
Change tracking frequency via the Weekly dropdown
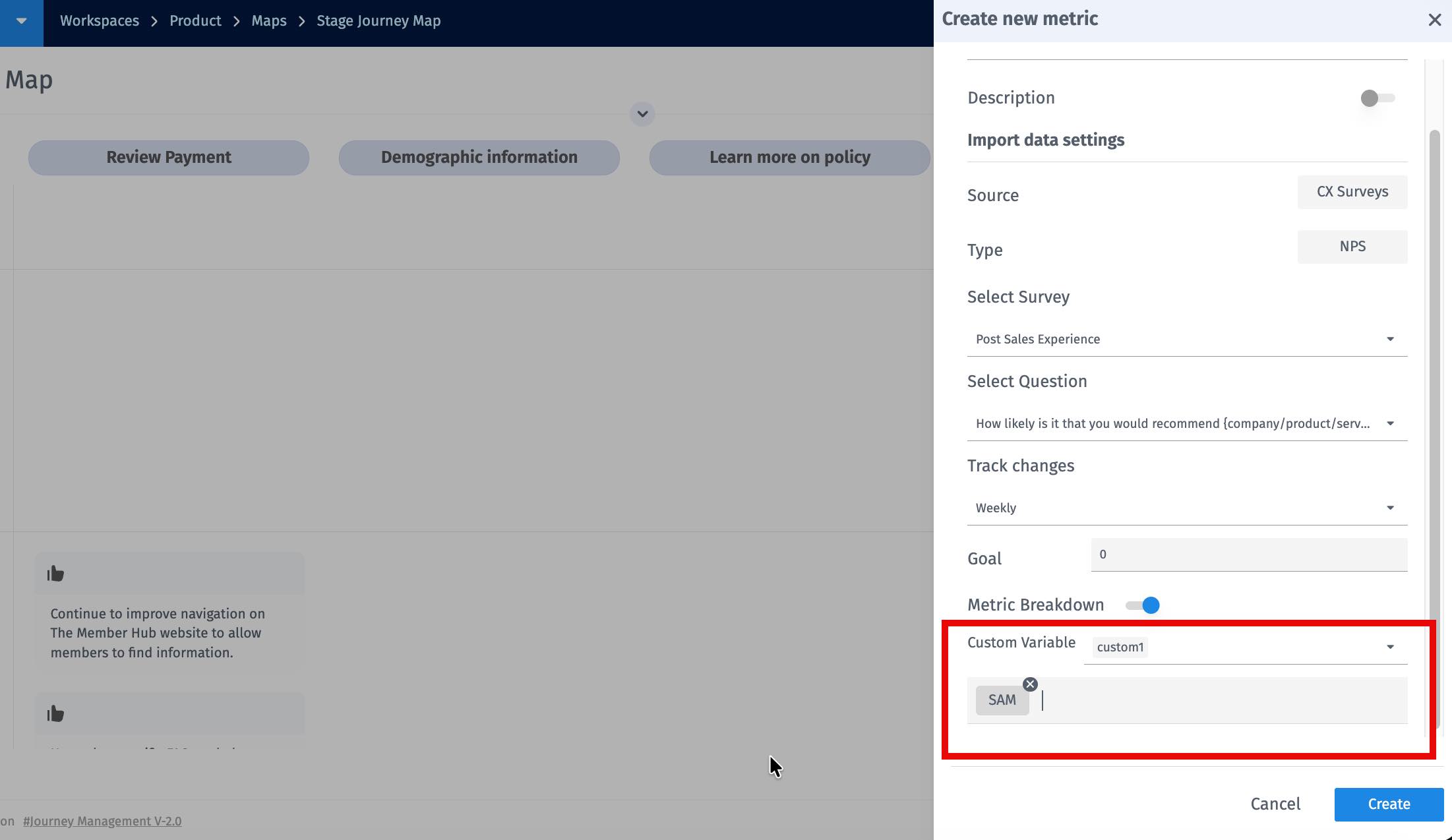1390,508
